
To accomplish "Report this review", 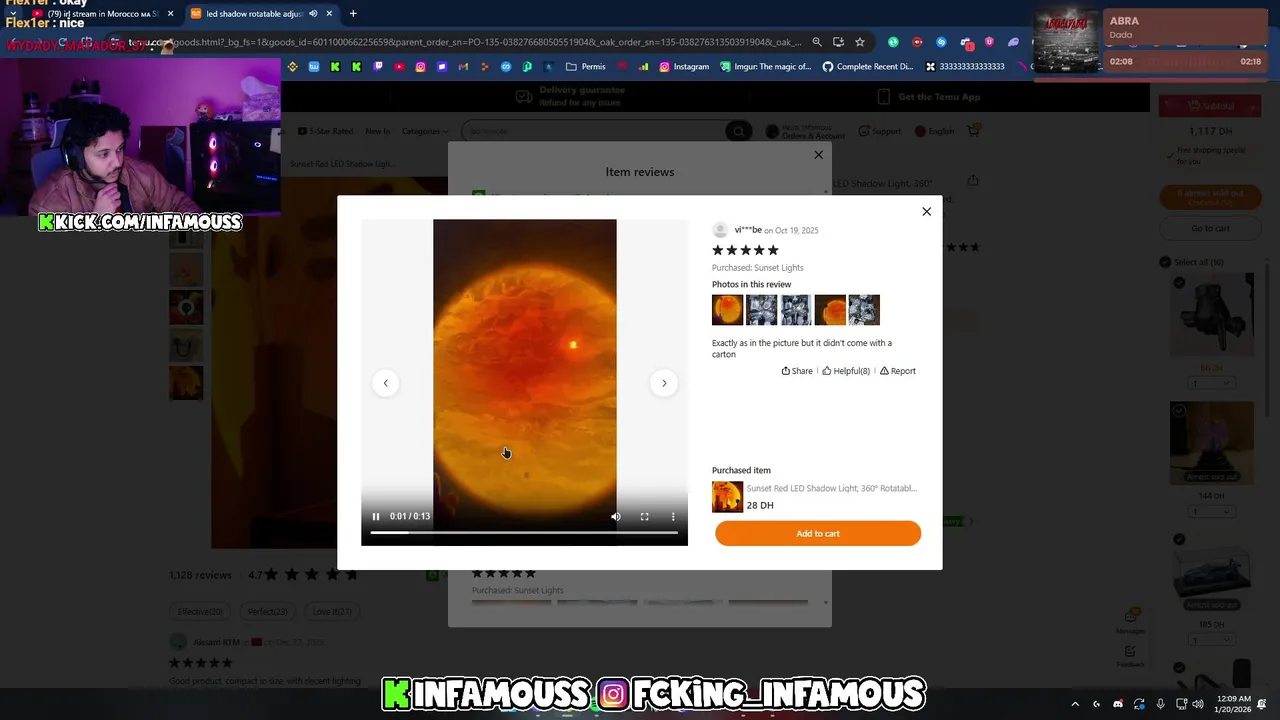I will [898, 371].
